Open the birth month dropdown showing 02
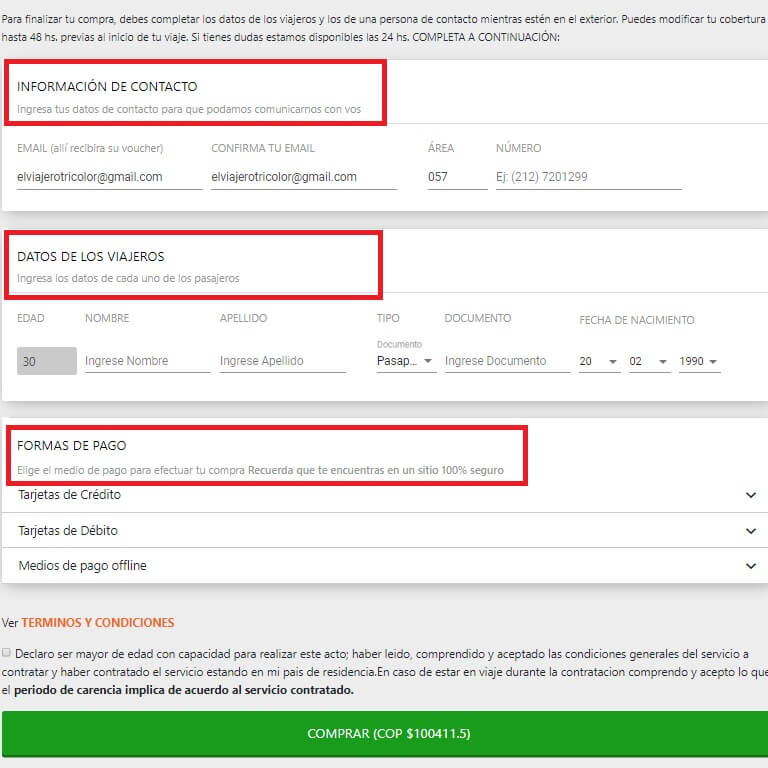Image resolution: width=768 pixels, height=768 pixels. pos(649,361)
